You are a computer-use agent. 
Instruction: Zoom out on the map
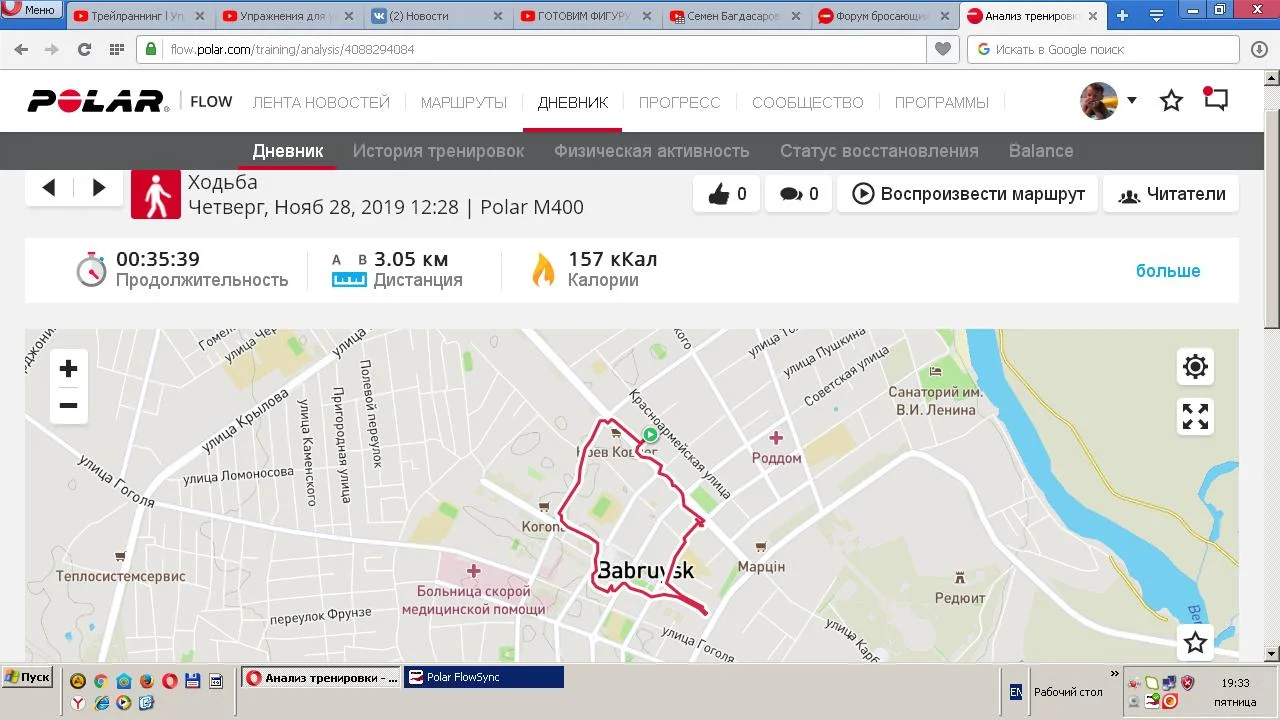point(68,405)
